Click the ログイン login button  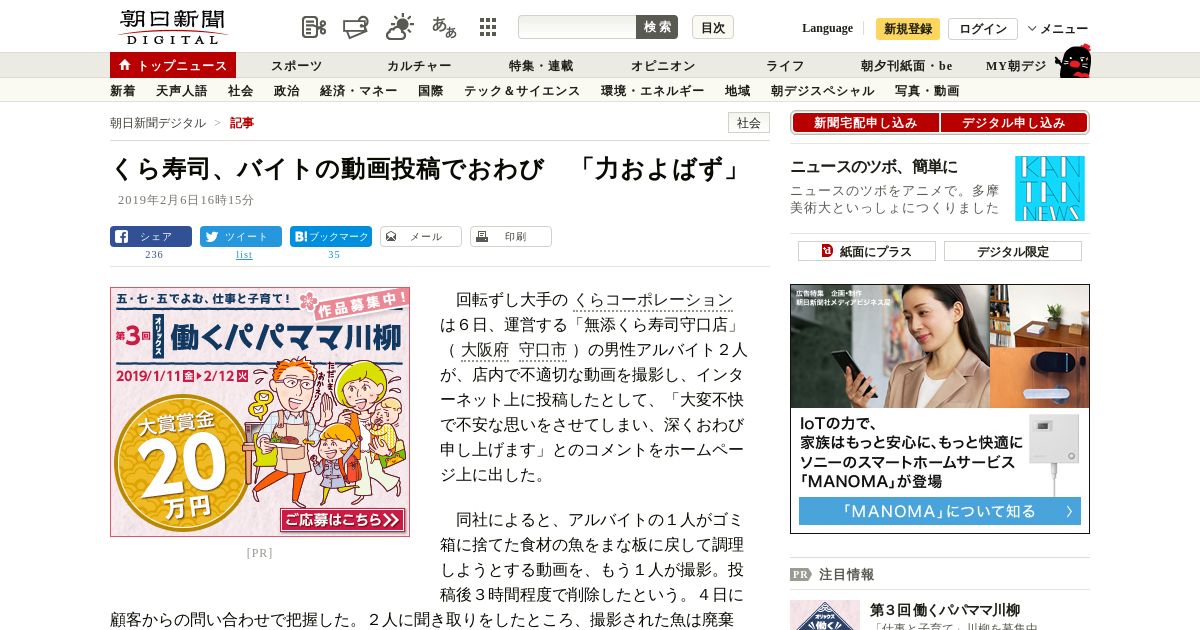983,29
